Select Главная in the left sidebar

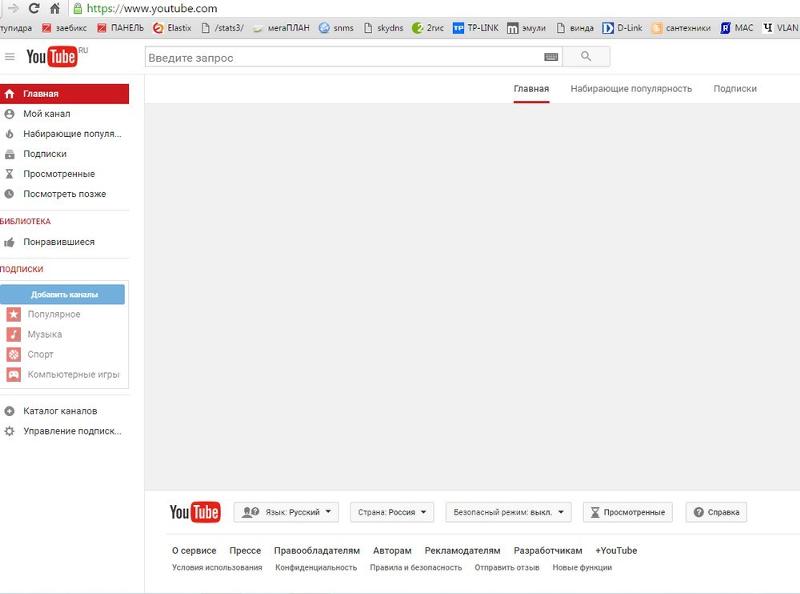[x=64, y=94]
